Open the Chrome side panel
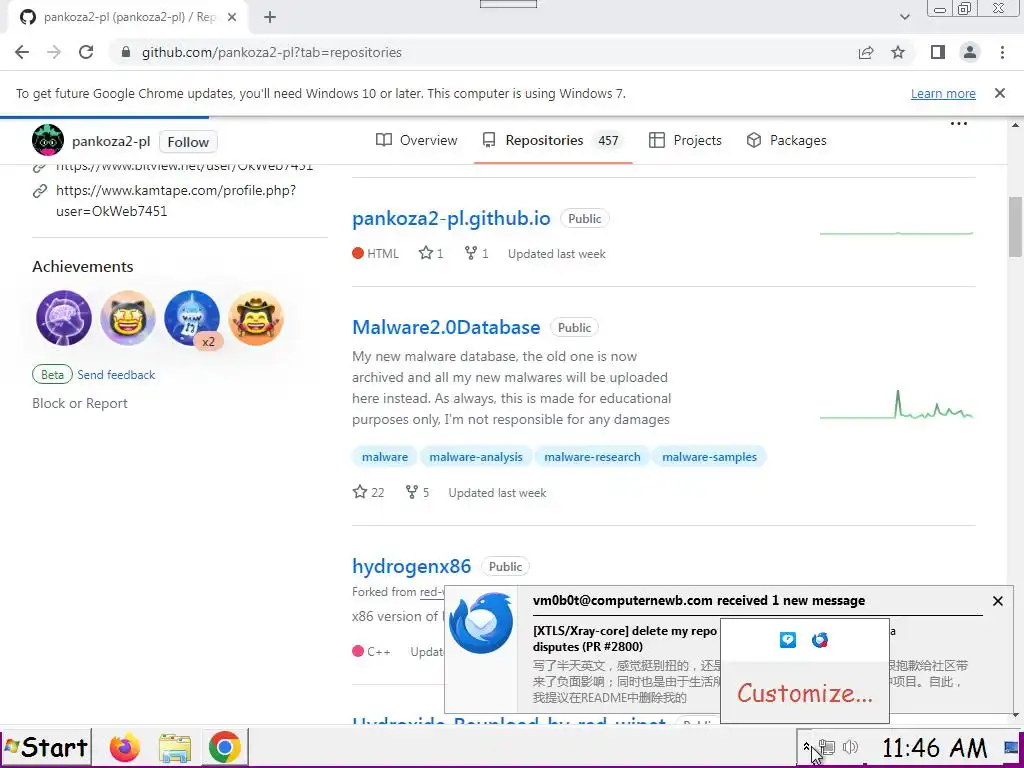1024x768 pixels. pyautogui.click(x=938, y=52)
